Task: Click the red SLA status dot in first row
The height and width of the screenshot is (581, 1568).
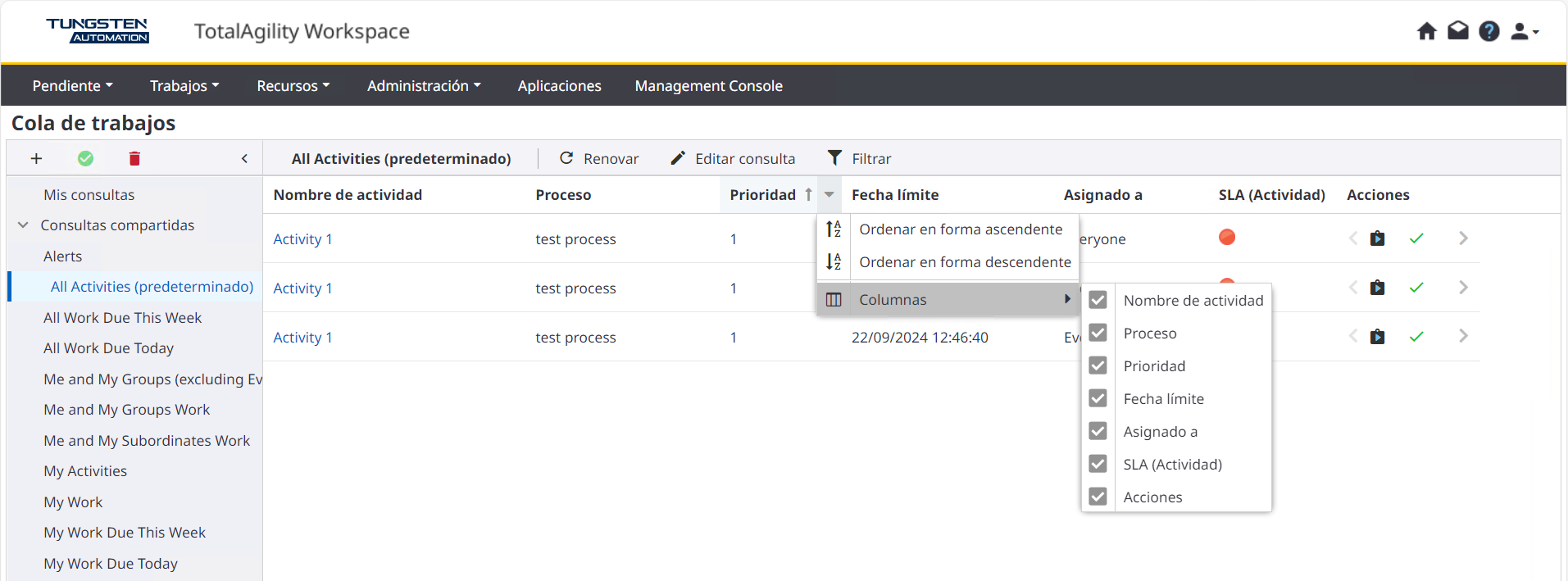Action: (1226, 238)
